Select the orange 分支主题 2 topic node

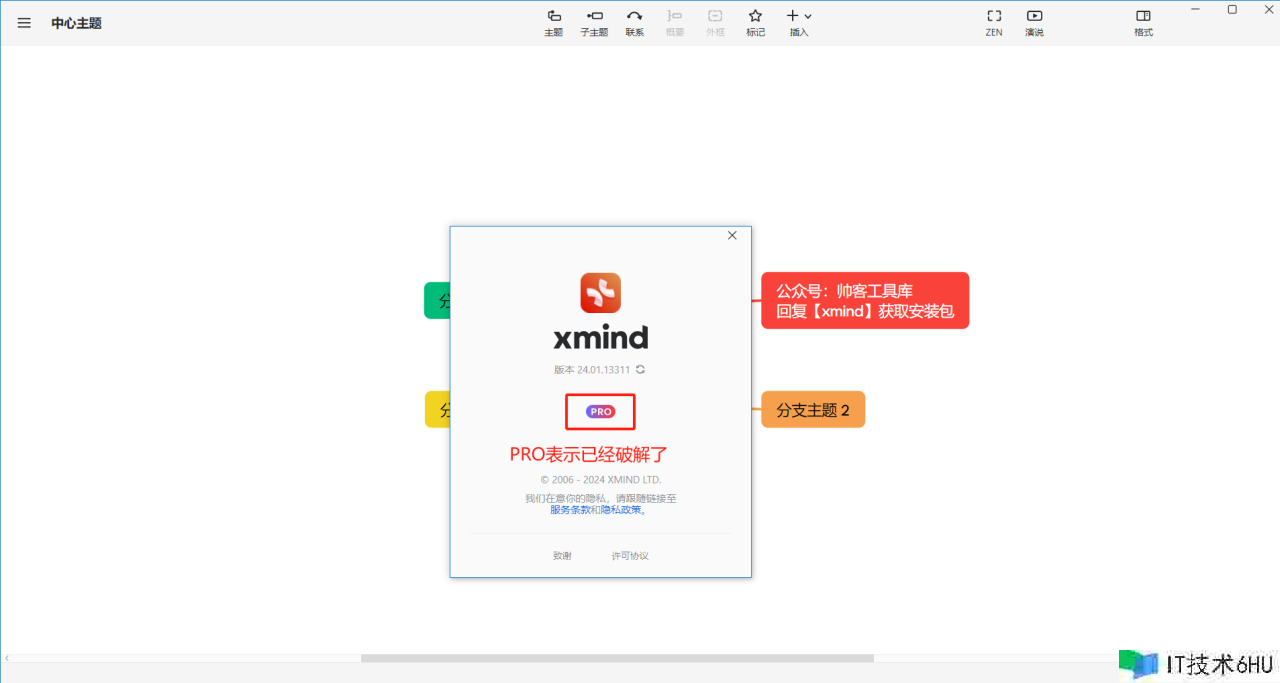(812, 410)
